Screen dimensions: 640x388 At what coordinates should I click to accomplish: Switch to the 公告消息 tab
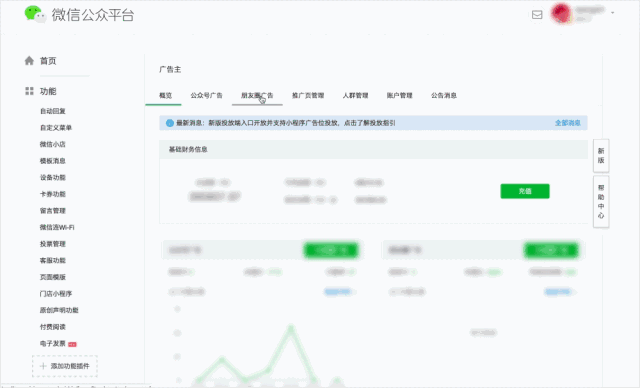point(444,95)
